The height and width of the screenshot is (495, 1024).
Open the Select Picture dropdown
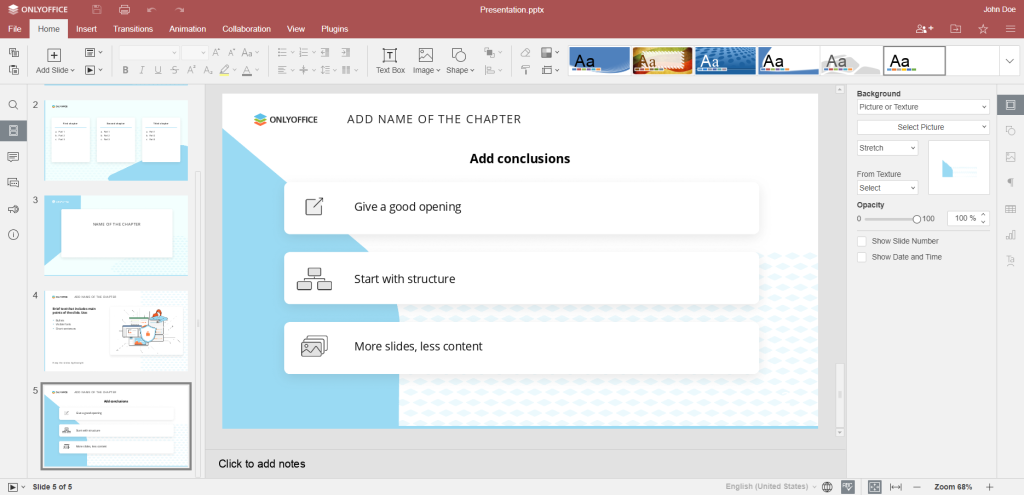point(923,127)
